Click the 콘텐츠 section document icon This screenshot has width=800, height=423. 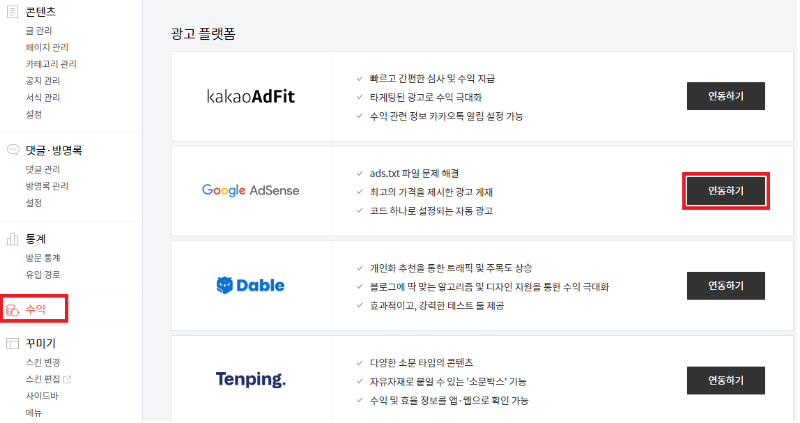point(12,12)
